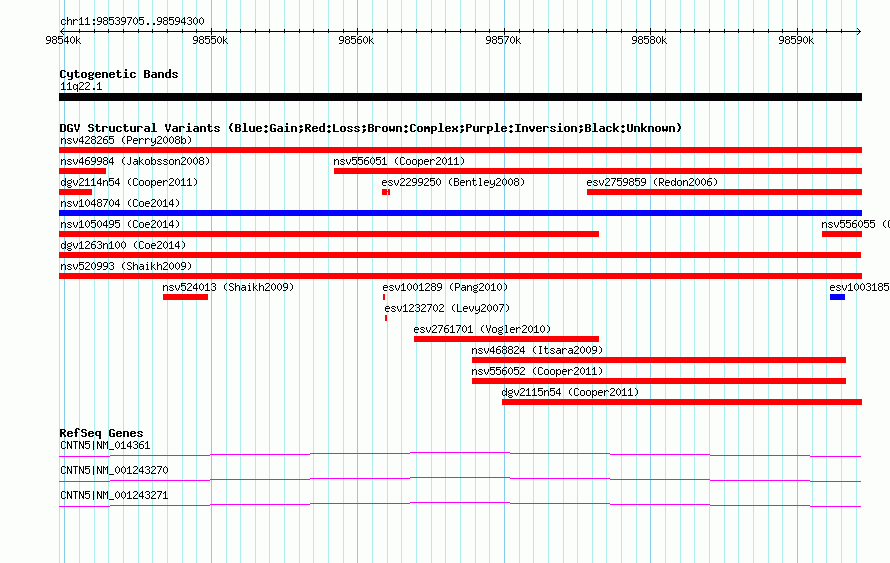Select the 98560k ruler mark

click(356, 40)
